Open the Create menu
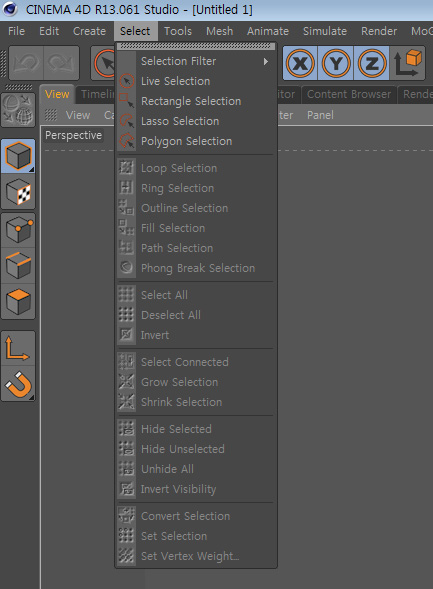433x589 pixels. (89, 31)
